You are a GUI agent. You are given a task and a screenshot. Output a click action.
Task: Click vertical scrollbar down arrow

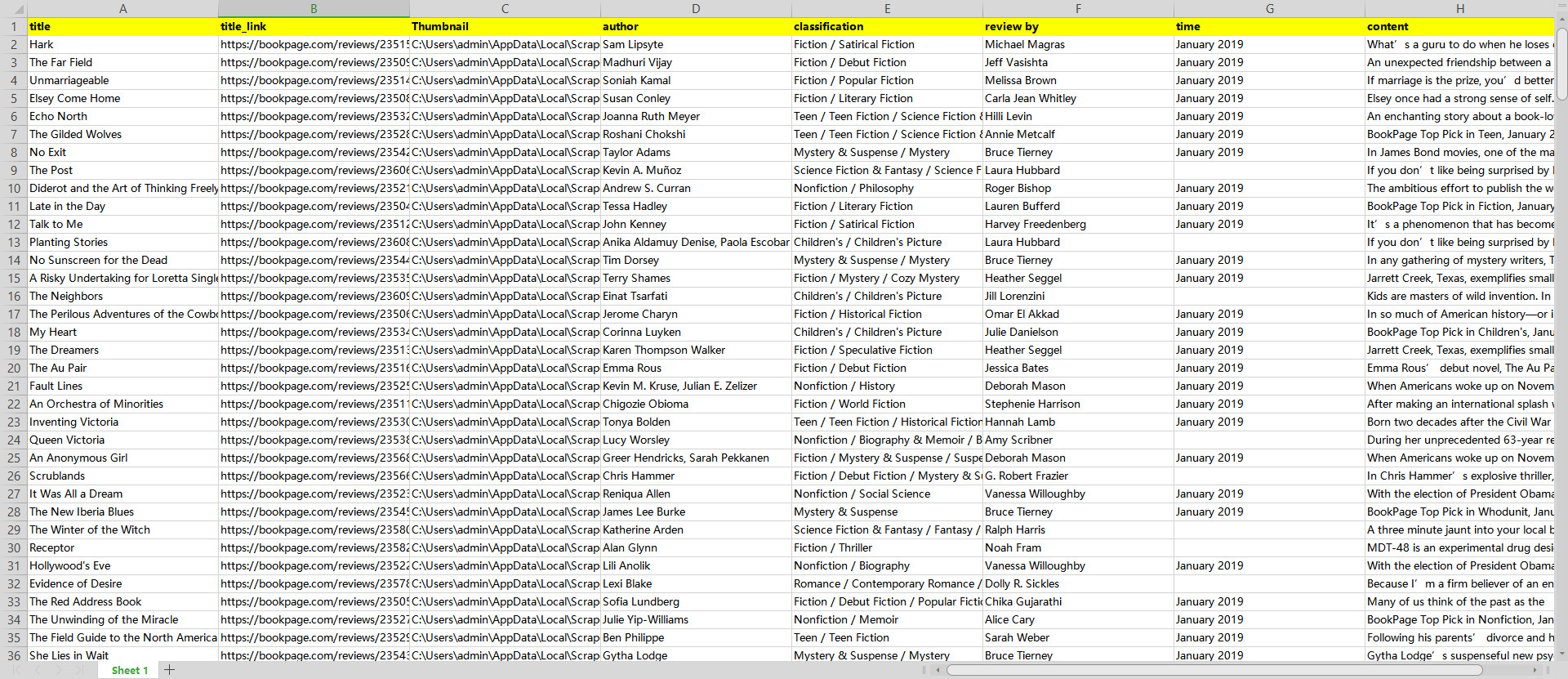pos(1561,654)
